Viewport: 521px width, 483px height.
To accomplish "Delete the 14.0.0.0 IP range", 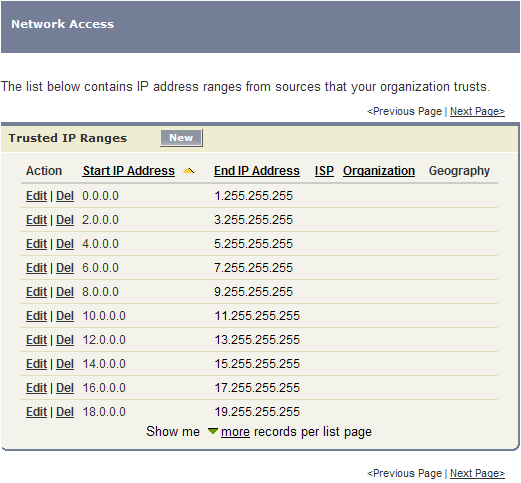I will 65,364.
